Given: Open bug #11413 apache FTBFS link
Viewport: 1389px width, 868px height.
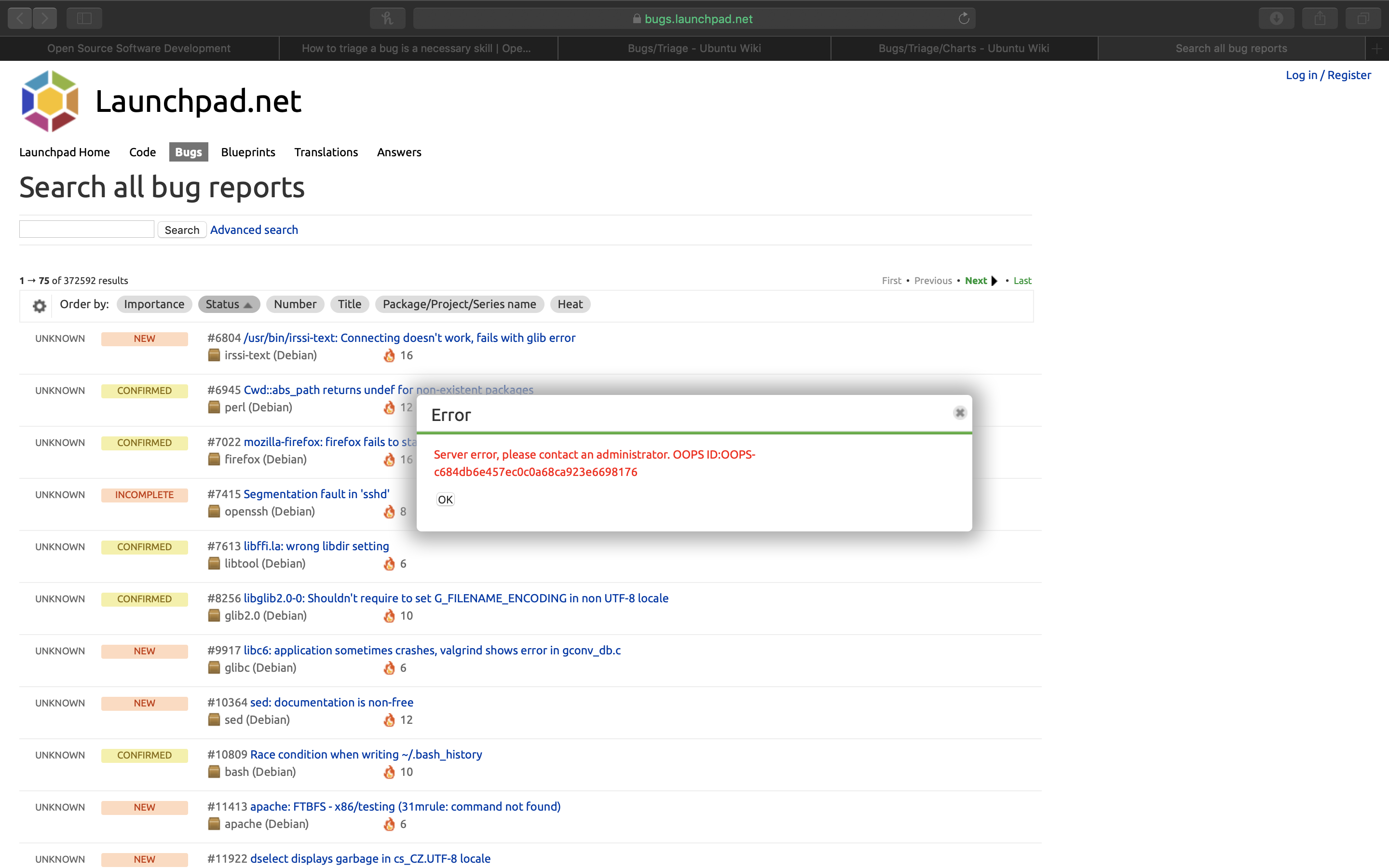Looking at the screenshot, I should [405, 807].
